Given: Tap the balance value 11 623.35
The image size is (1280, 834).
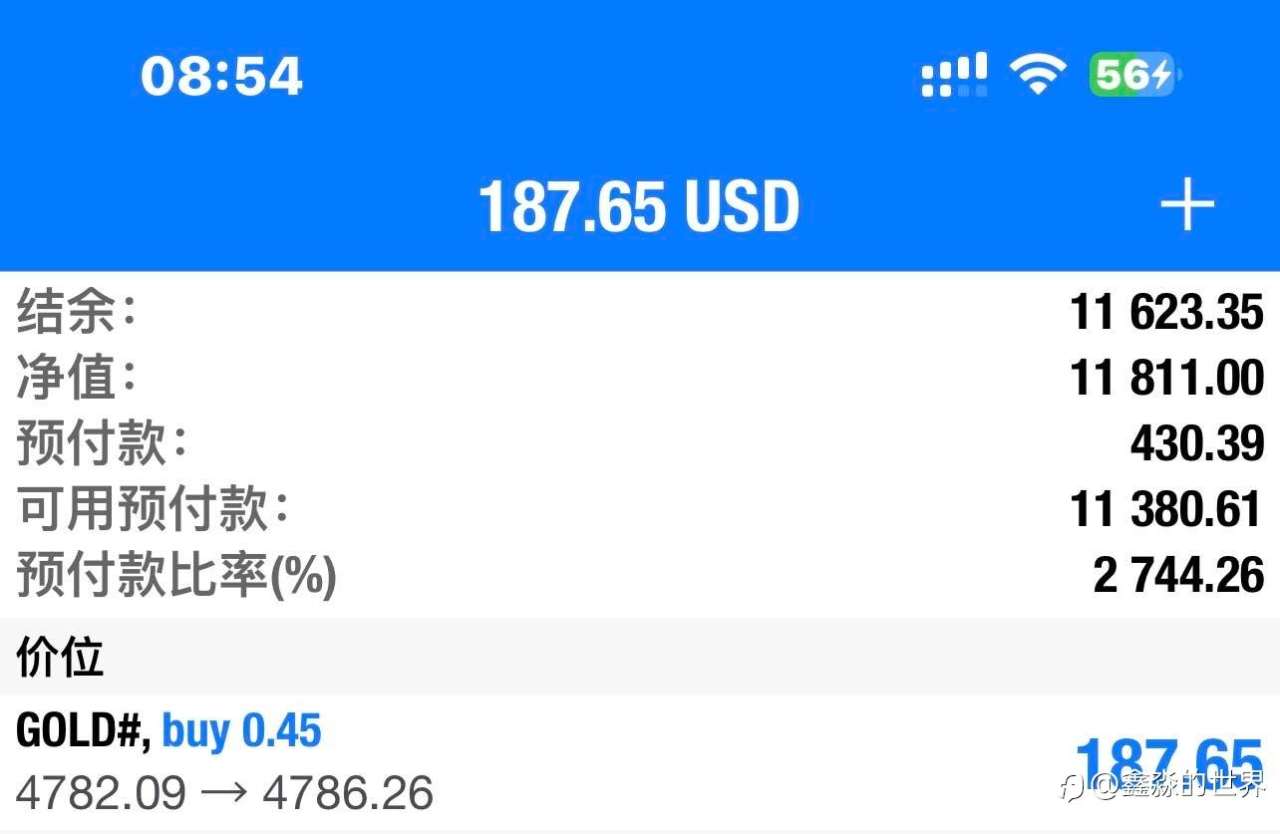Looking at the screenshot, I should 1167,313.
